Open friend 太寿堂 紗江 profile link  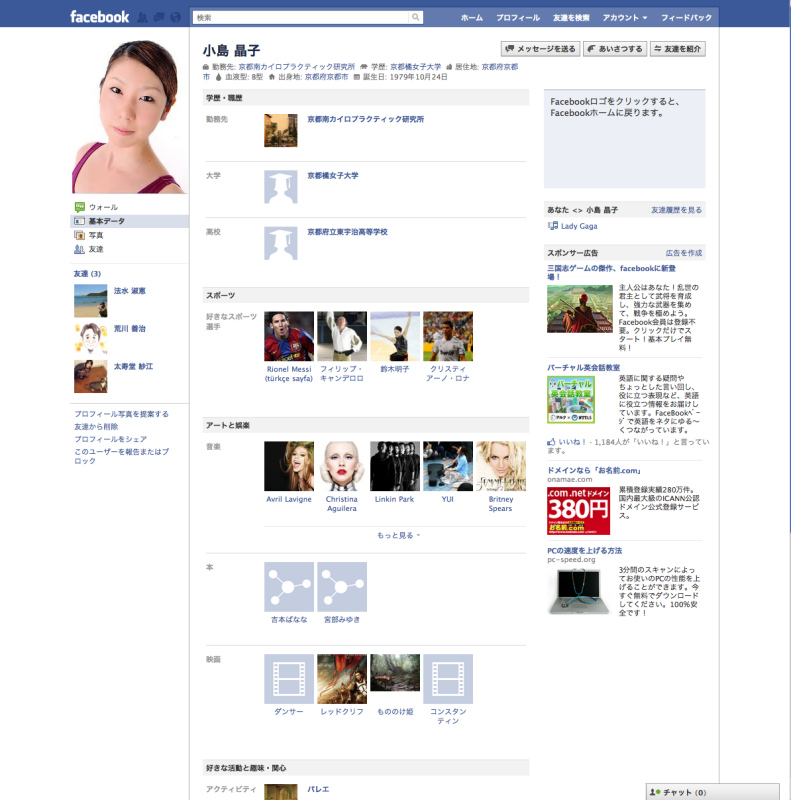pos(133,366)
